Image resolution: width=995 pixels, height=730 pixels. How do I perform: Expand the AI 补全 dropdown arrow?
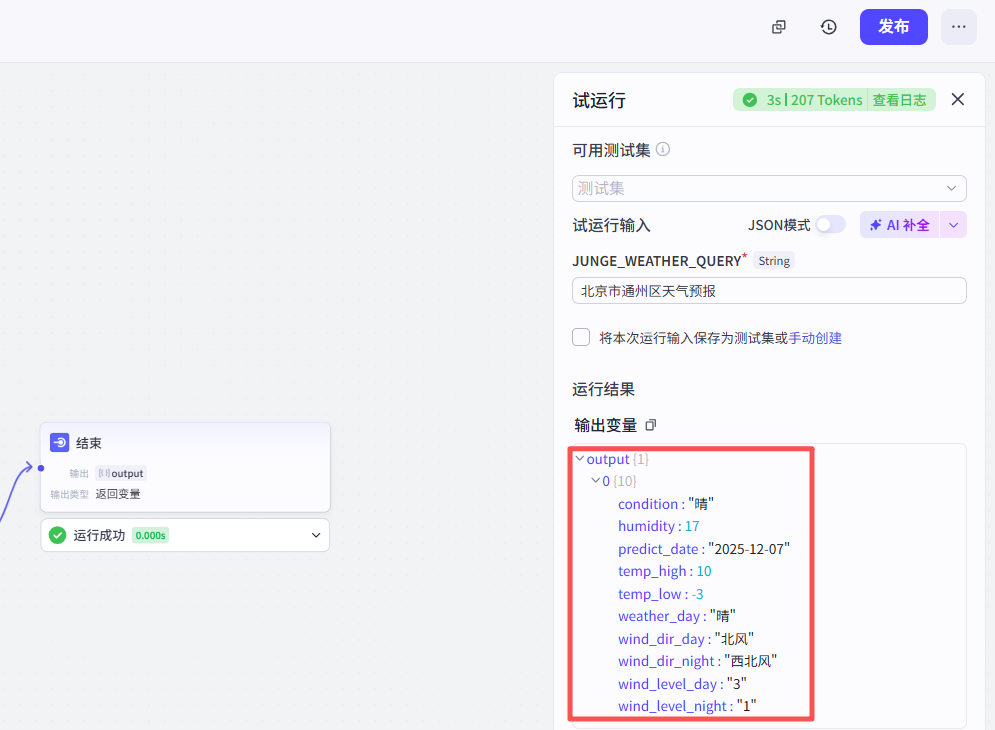click(x=953, y=225)
